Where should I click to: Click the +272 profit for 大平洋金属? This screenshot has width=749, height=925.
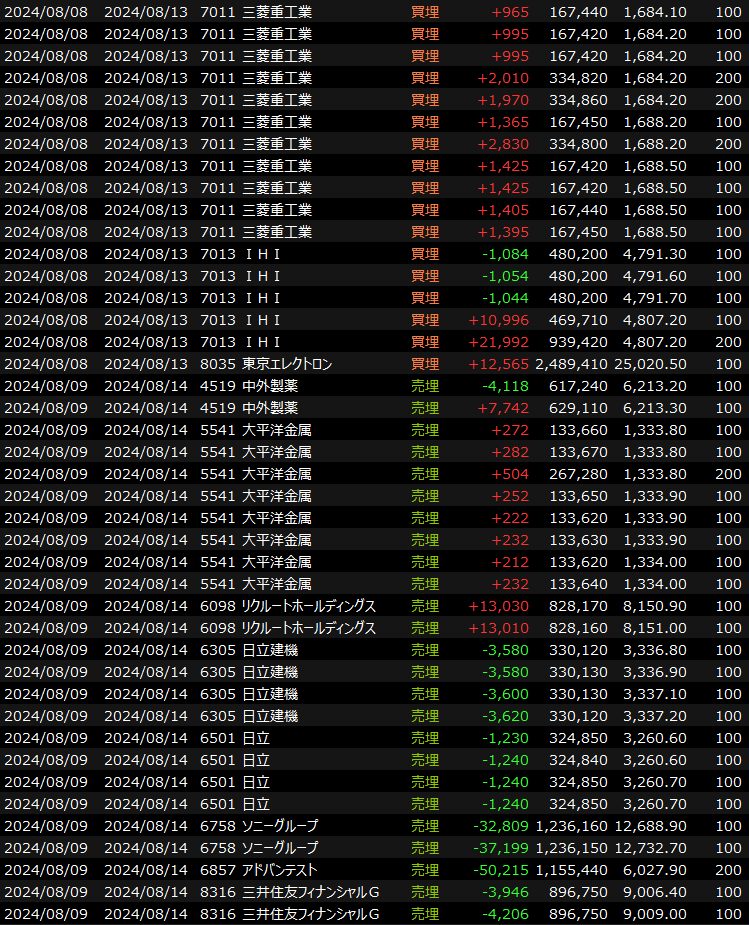(x=509, y=430)
